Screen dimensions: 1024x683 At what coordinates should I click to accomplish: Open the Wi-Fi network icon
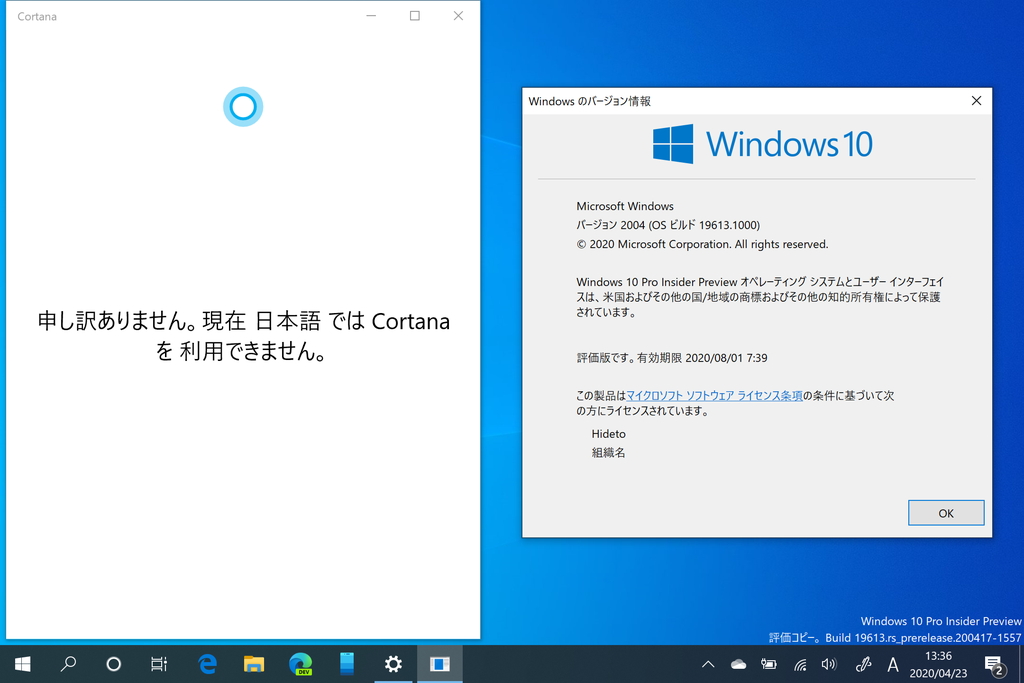(x=798, y=664)
